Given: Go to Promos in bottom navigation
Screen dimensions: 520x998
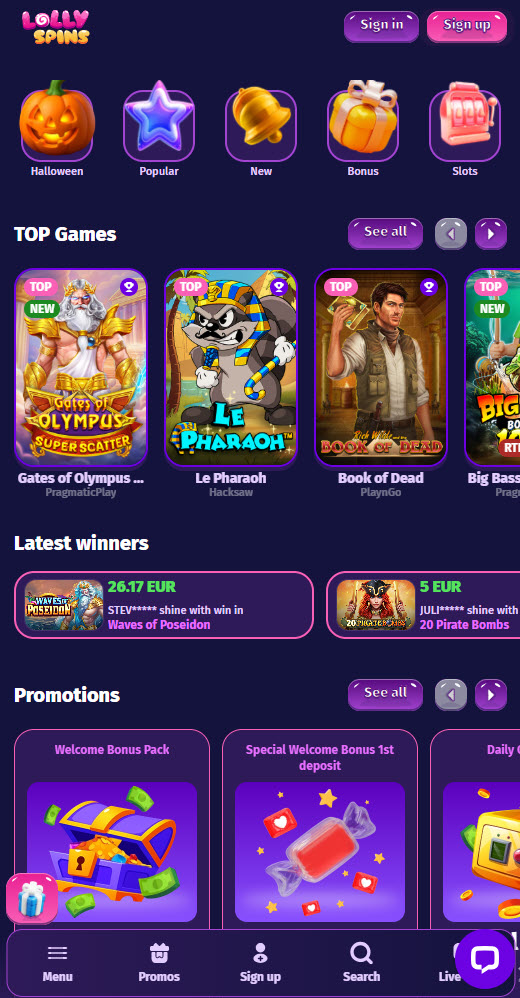Looking at the screenshot, I should pyautogui.click(x=159, y=963).
